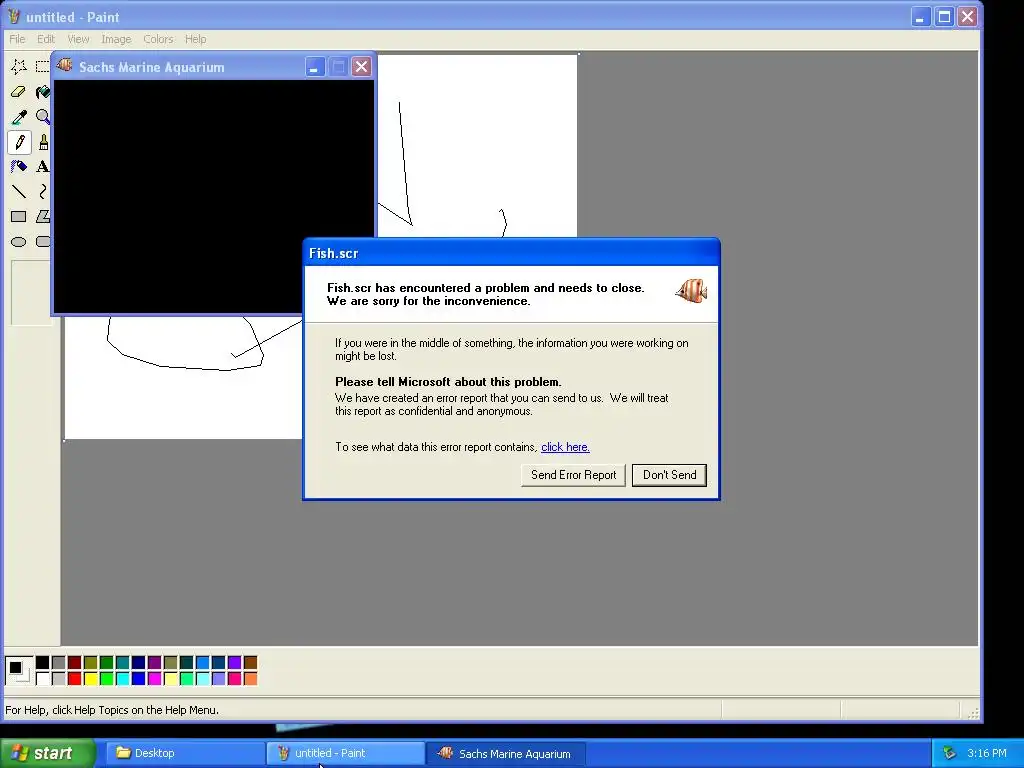Select the Magnifier tool
The image size is (1024, 768).
[x=42, y=117]
